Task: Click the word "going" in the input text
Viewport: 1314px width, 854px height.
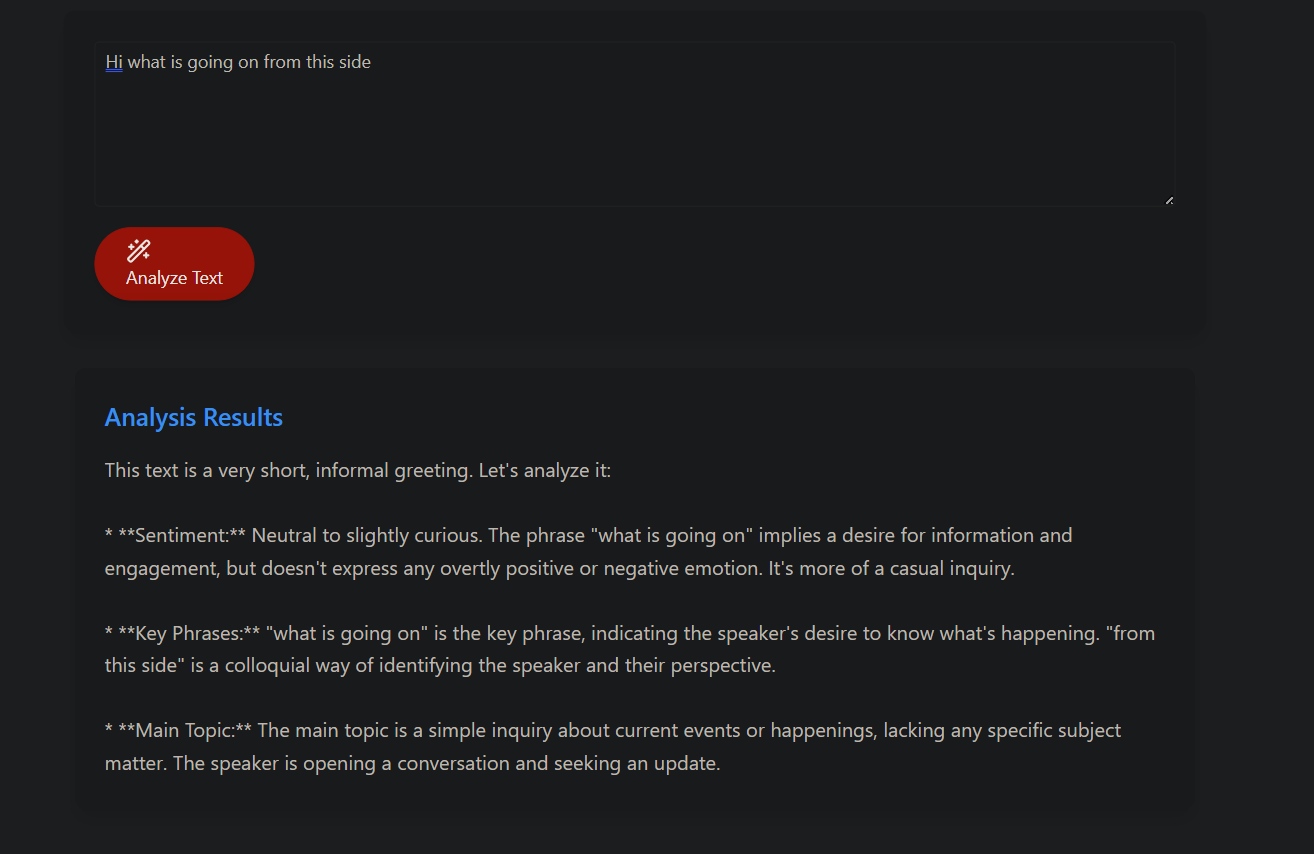Action: pos(210,63)
